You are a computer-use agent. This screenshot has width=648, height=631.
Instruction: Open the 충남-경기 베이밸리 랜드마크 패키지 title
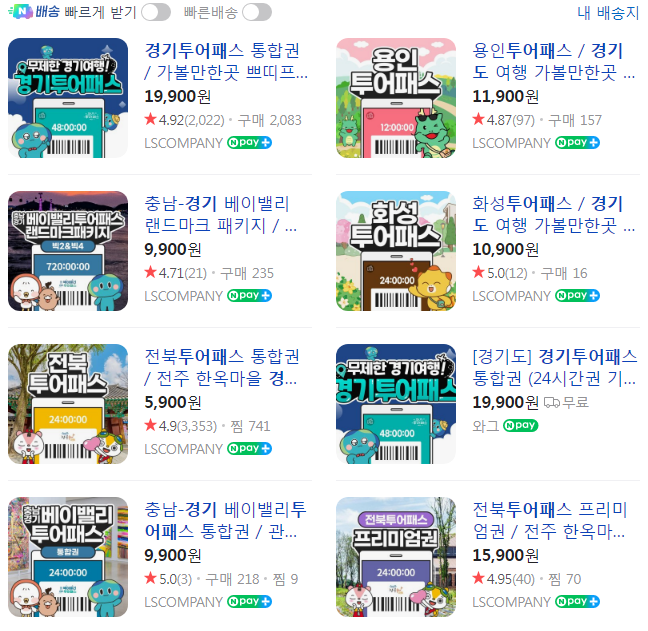pos(221,214)
